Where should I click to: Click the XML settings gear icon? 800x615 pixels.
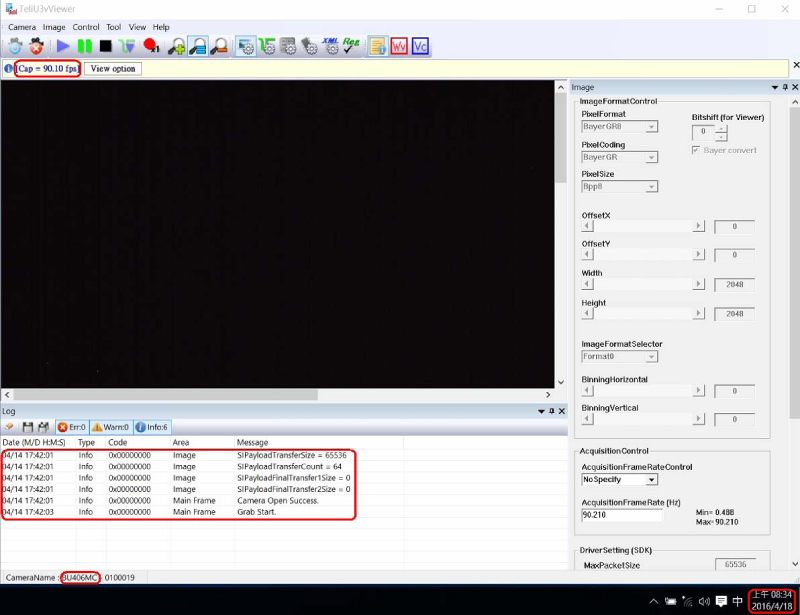[330, 46]
